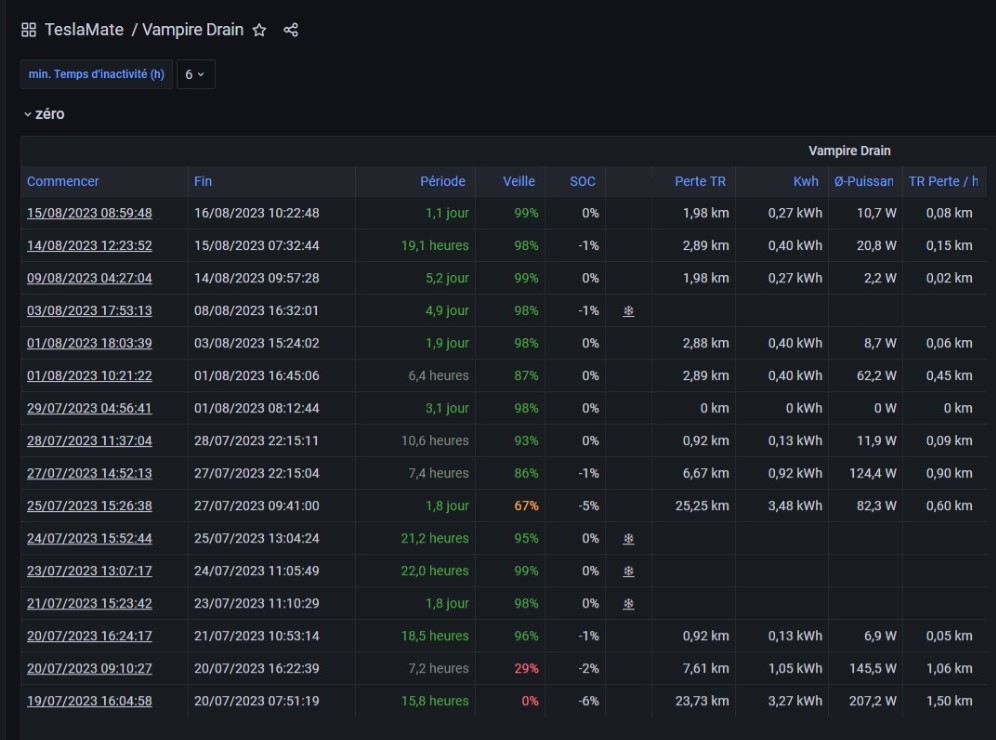Click the min. Temps d'inactivité (h) label
The width and height of the screenshot is (996, 740).
(x=97, y=74)
